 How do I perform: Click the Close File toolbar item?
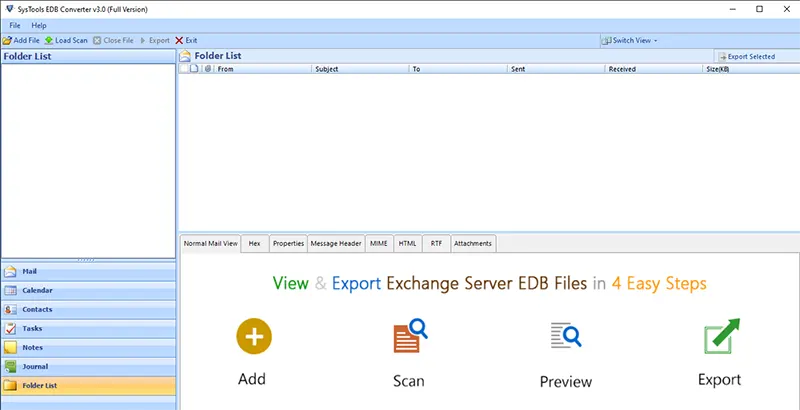[x=113, y=40]
